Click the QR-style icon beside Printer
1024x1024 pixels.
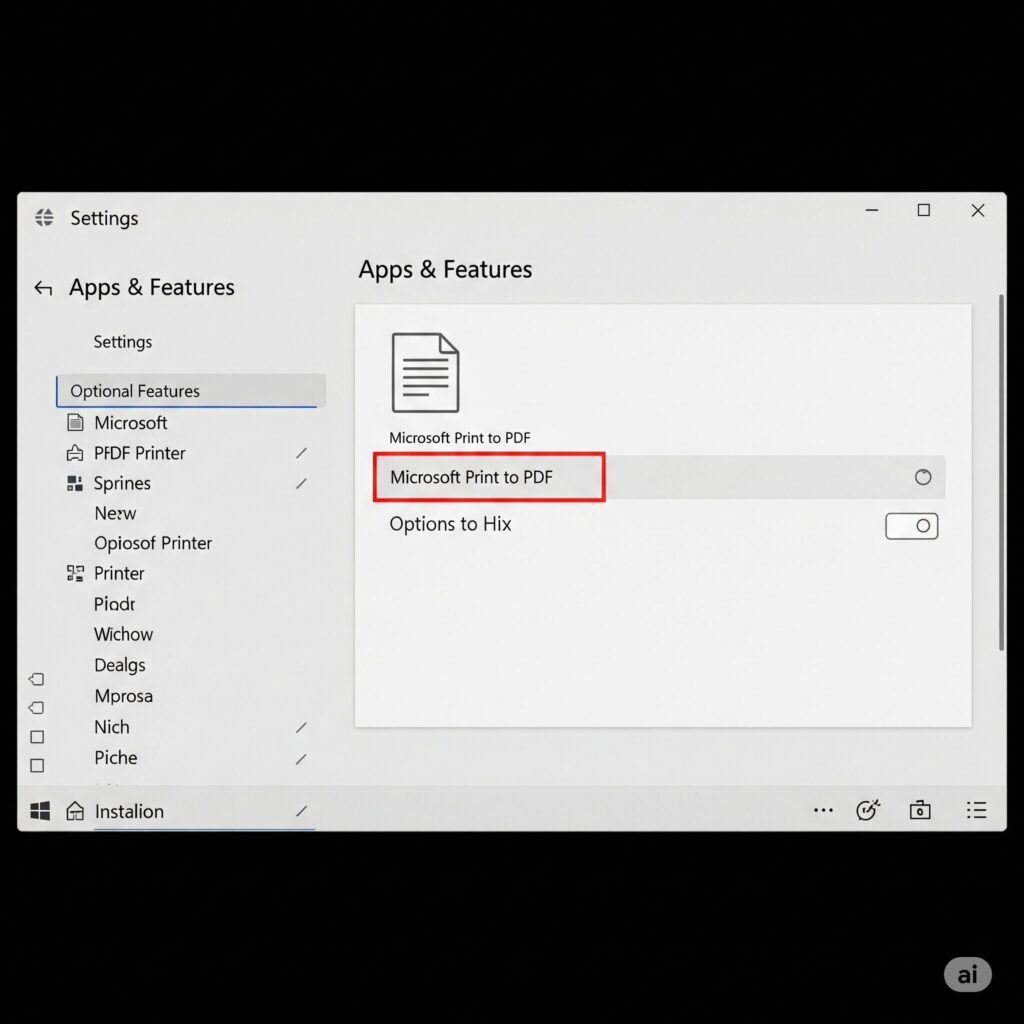[75, 573]
